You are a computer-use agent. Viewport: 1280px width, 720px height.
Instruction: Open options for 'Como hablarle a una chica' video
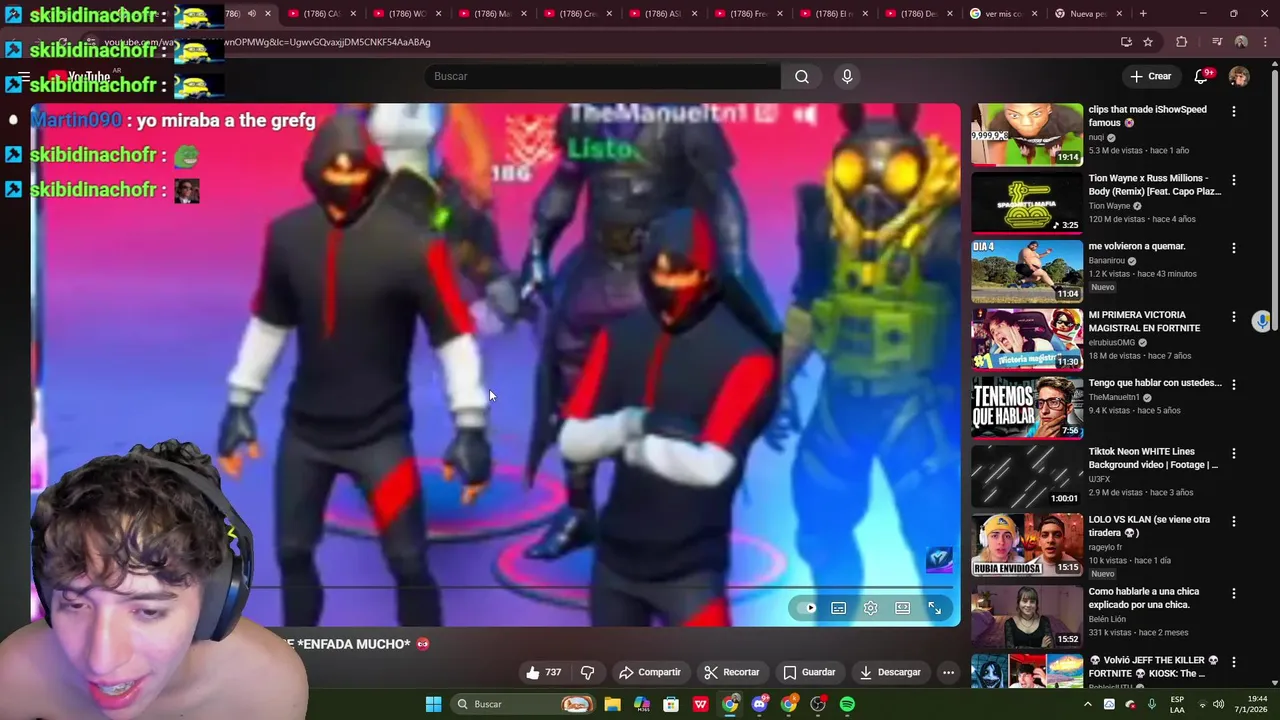1234,593
